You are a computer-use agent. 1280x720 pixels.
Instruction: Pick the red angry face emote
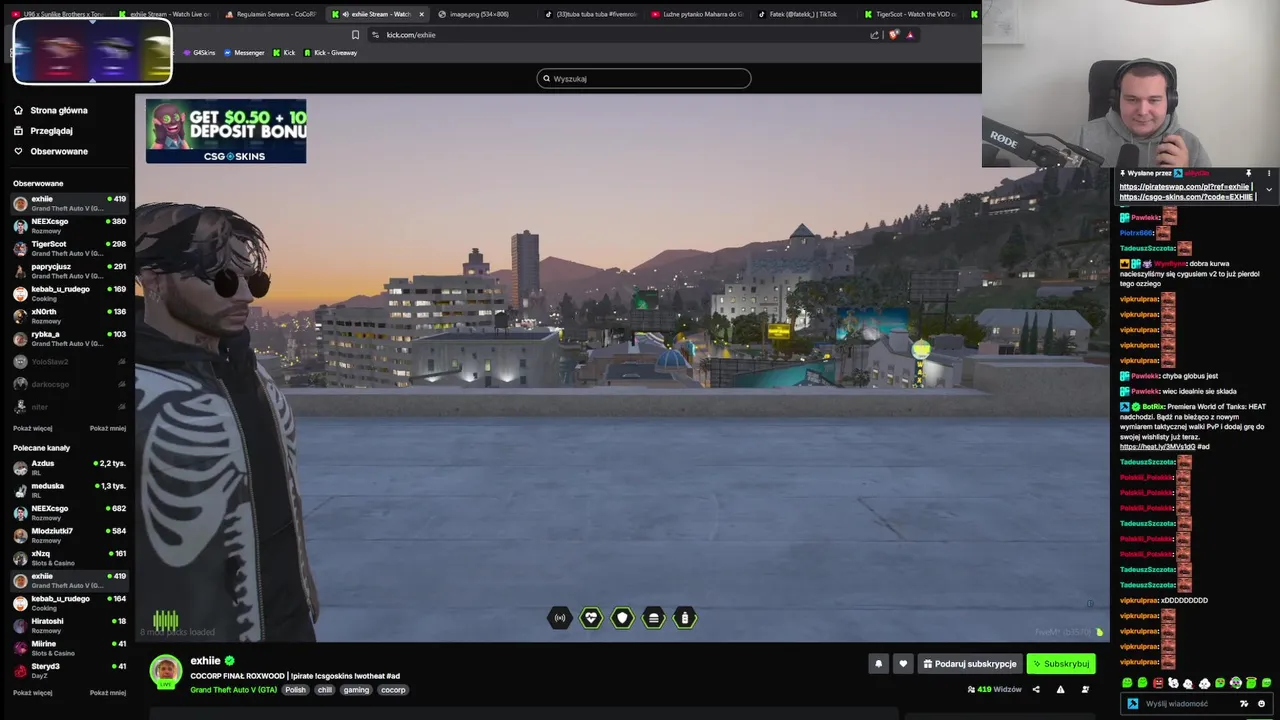pyautogui.click(x=1158, y=683)
